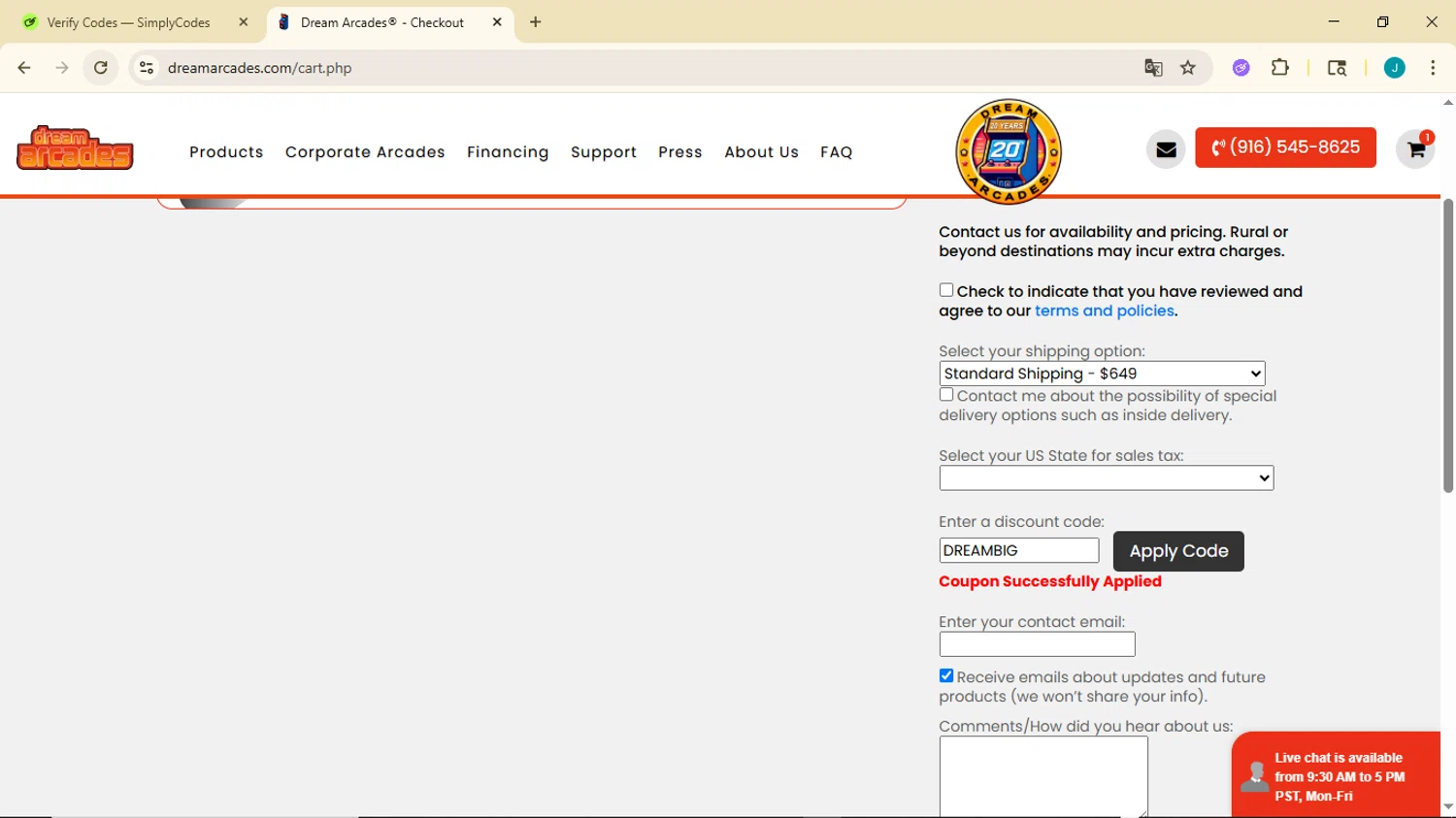
Task: Open the terms and policies link
Action: [x=1105, y=311]
